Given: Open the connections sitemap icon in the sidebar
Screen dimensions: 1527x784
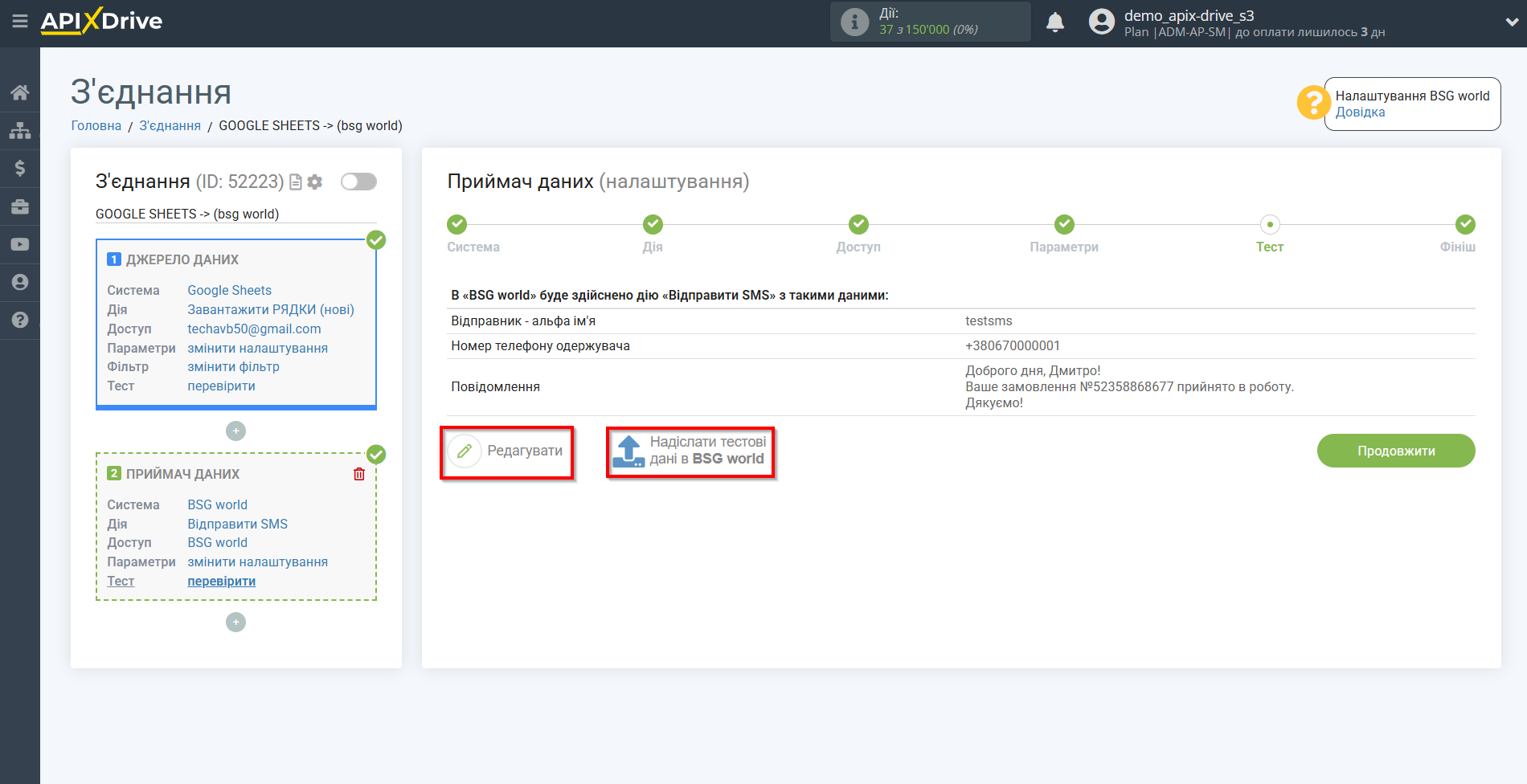Looking at the screenshot, I should coord(20,130).
